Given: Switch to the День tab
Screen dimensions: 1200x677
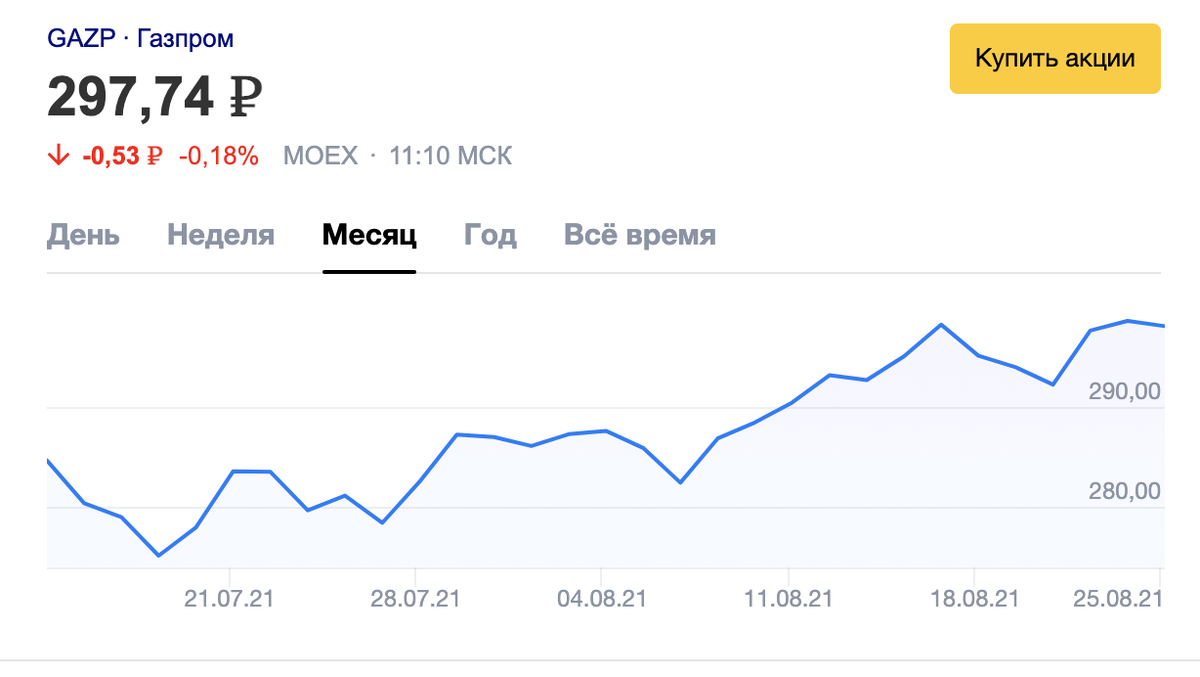Looking at the screenshot, I should pyautogui.click(x=84, y=234).
